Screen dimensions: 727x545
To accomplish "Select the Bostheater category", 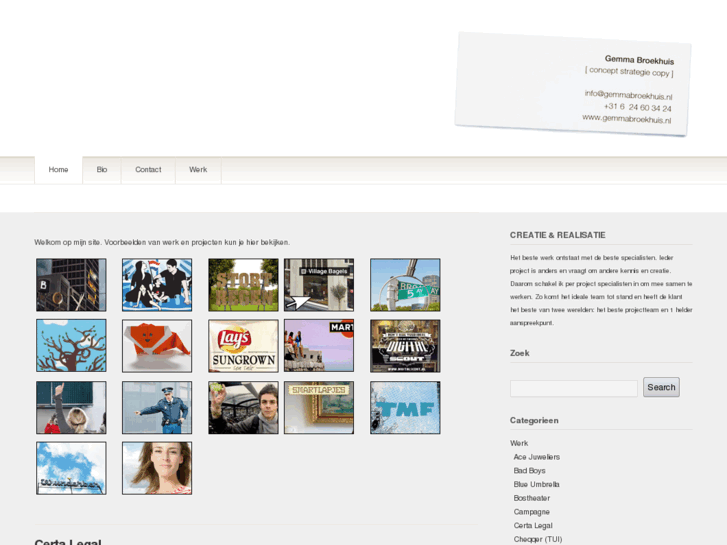I will click(x=532, y=498).
